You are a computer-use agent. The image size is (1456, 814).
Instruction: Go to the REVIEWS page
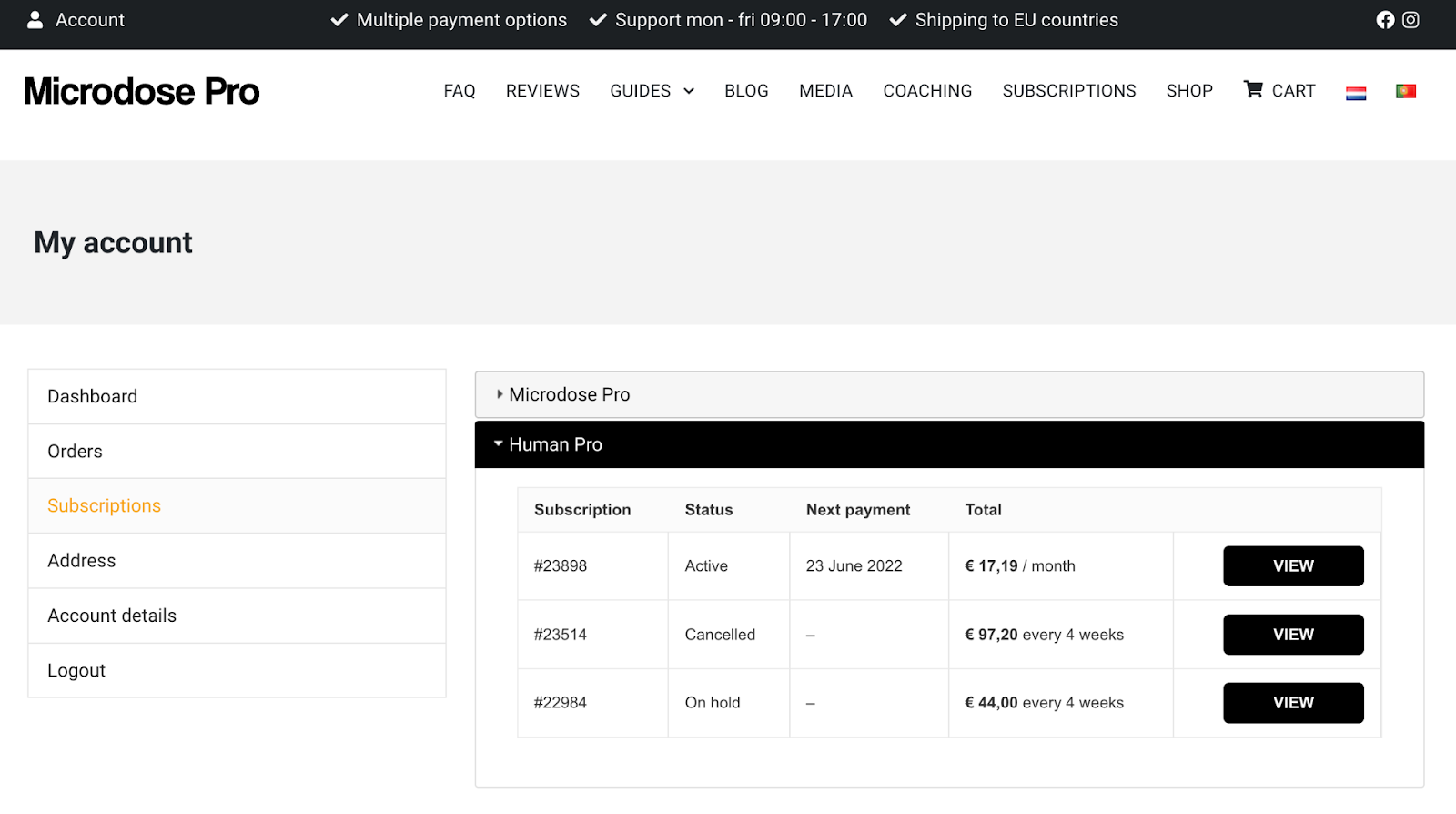point(542,91)
